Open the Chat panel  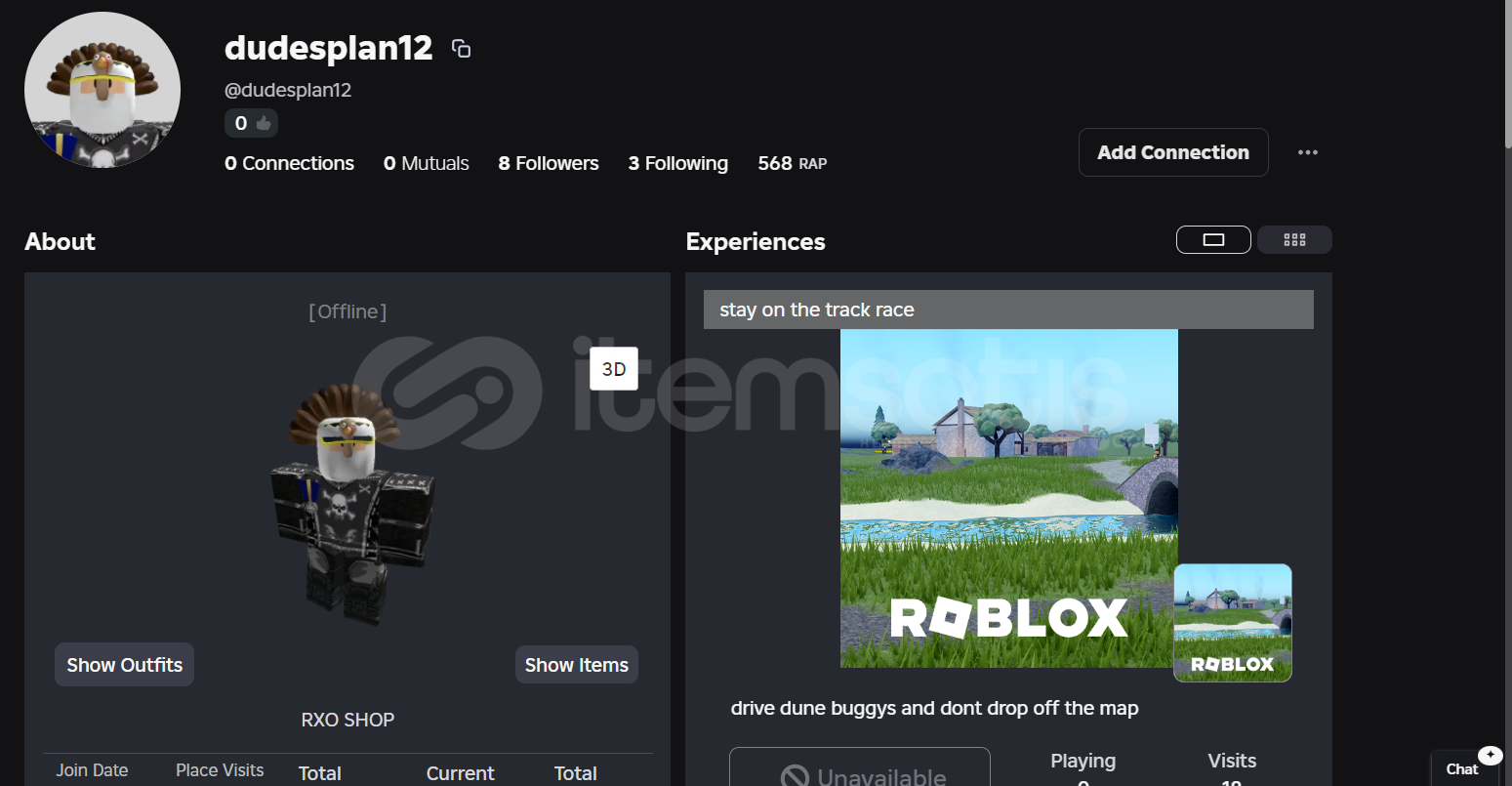point(1464,768)
